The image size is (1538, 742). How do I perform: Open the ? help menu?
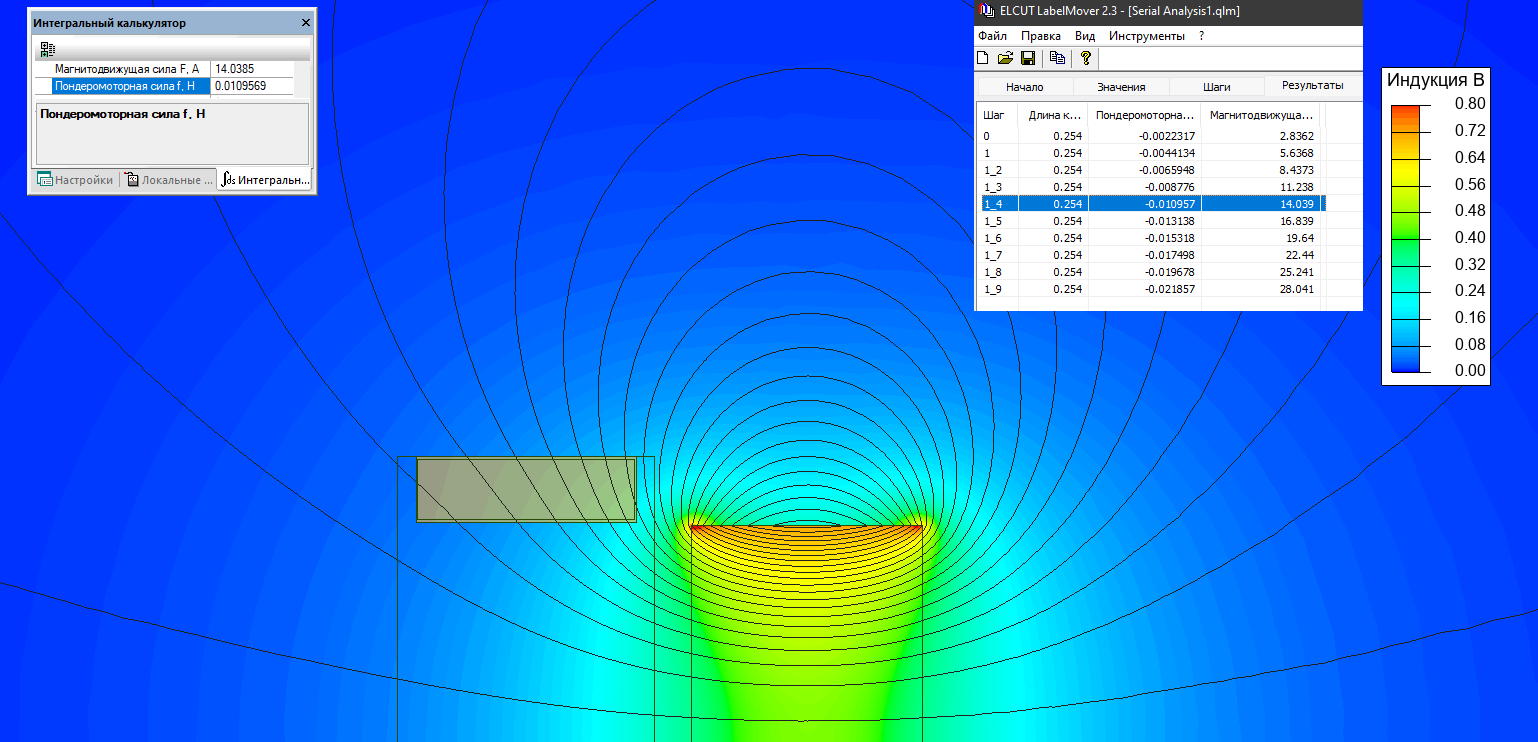pyautogui.click(x=1201, y=36)
